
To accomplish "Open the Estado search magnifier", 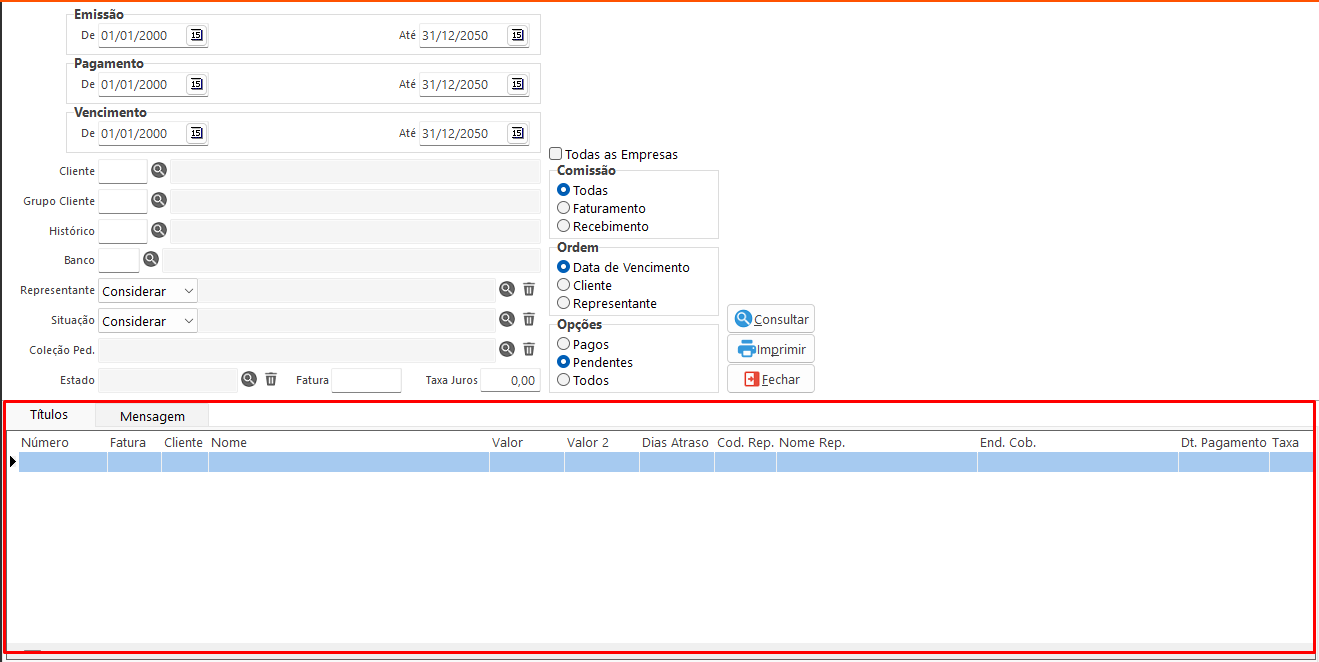I will coord(249,379).
